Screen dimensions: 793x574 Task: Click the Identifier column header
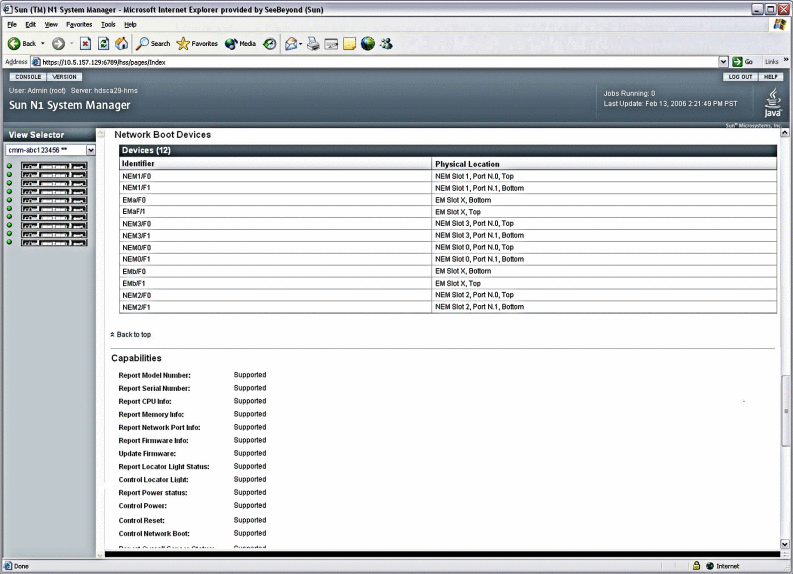[275, 164]
